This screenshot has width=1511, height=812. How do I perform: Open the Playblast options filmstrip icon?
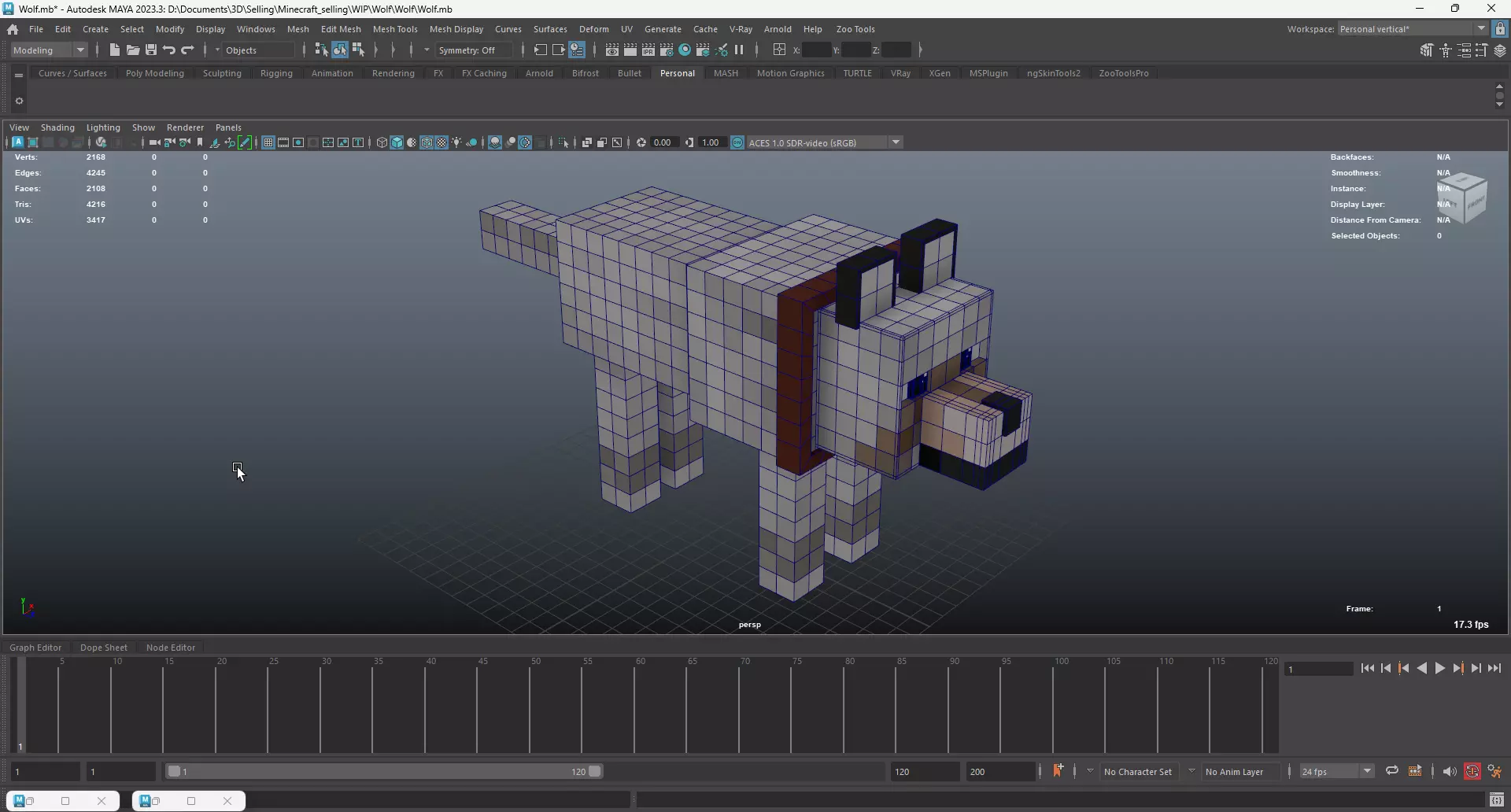[x=1415, y=771]
